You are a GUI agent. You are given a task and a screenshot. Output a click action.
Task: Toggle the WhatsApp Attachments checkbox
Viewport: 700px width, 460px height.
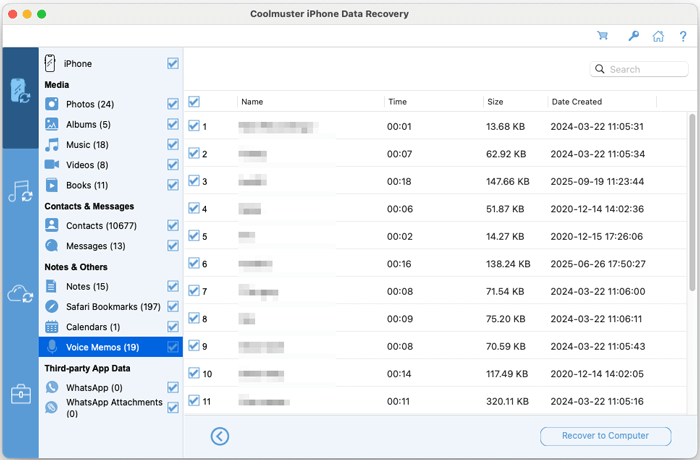pos(173,407)
